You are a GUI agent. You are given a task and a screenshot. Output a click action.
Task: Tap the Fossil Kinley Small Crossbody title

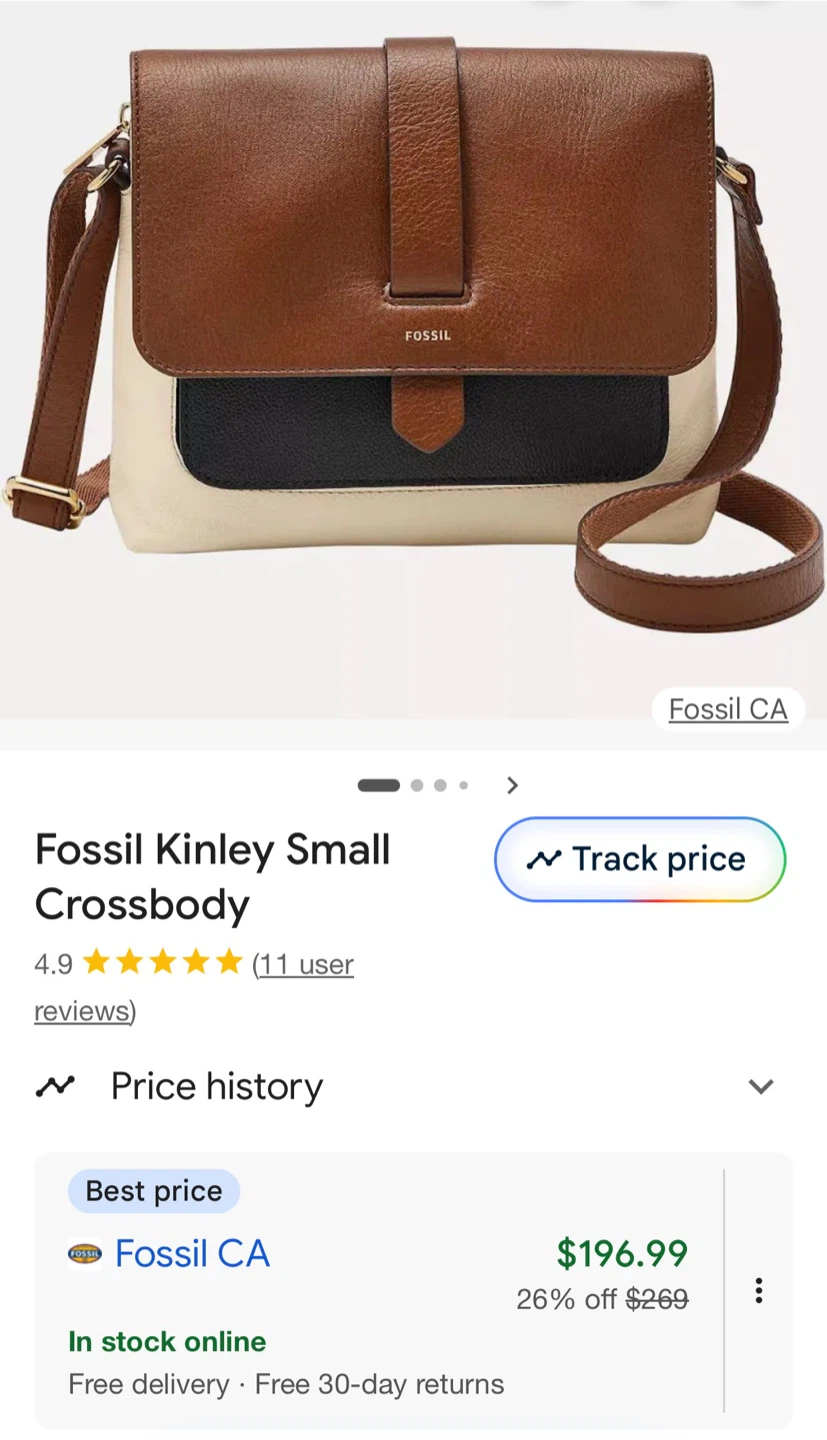212,877
